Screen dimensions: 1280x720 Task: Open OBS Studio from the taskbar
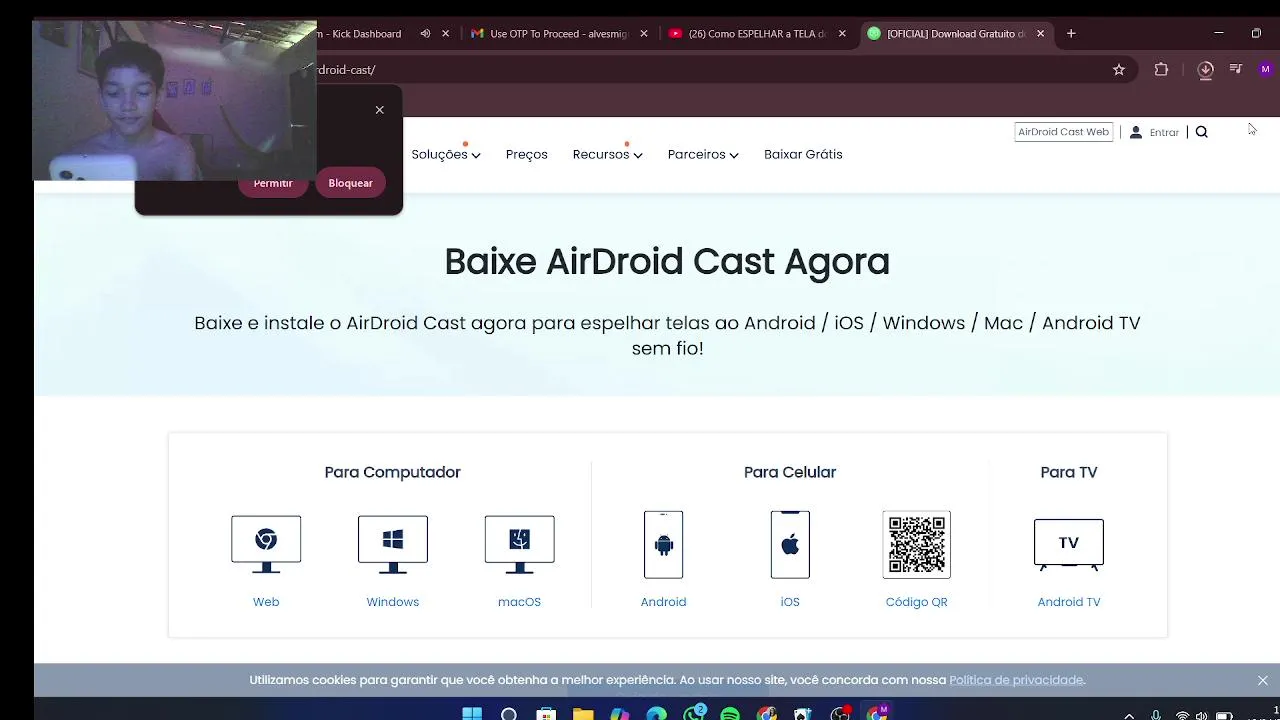click(840, 714)
